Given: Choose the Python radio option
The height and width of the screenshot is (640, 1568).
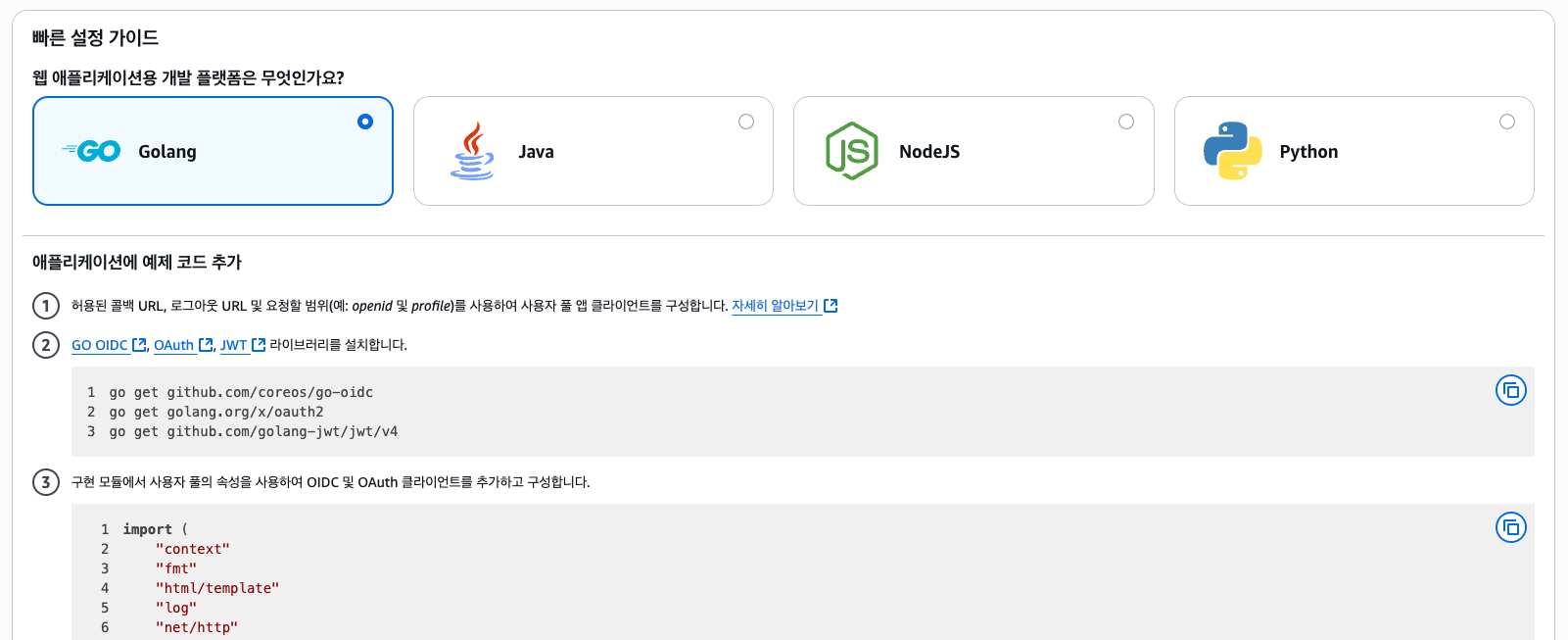Looking at the screenshot, I should [1507, 122].
